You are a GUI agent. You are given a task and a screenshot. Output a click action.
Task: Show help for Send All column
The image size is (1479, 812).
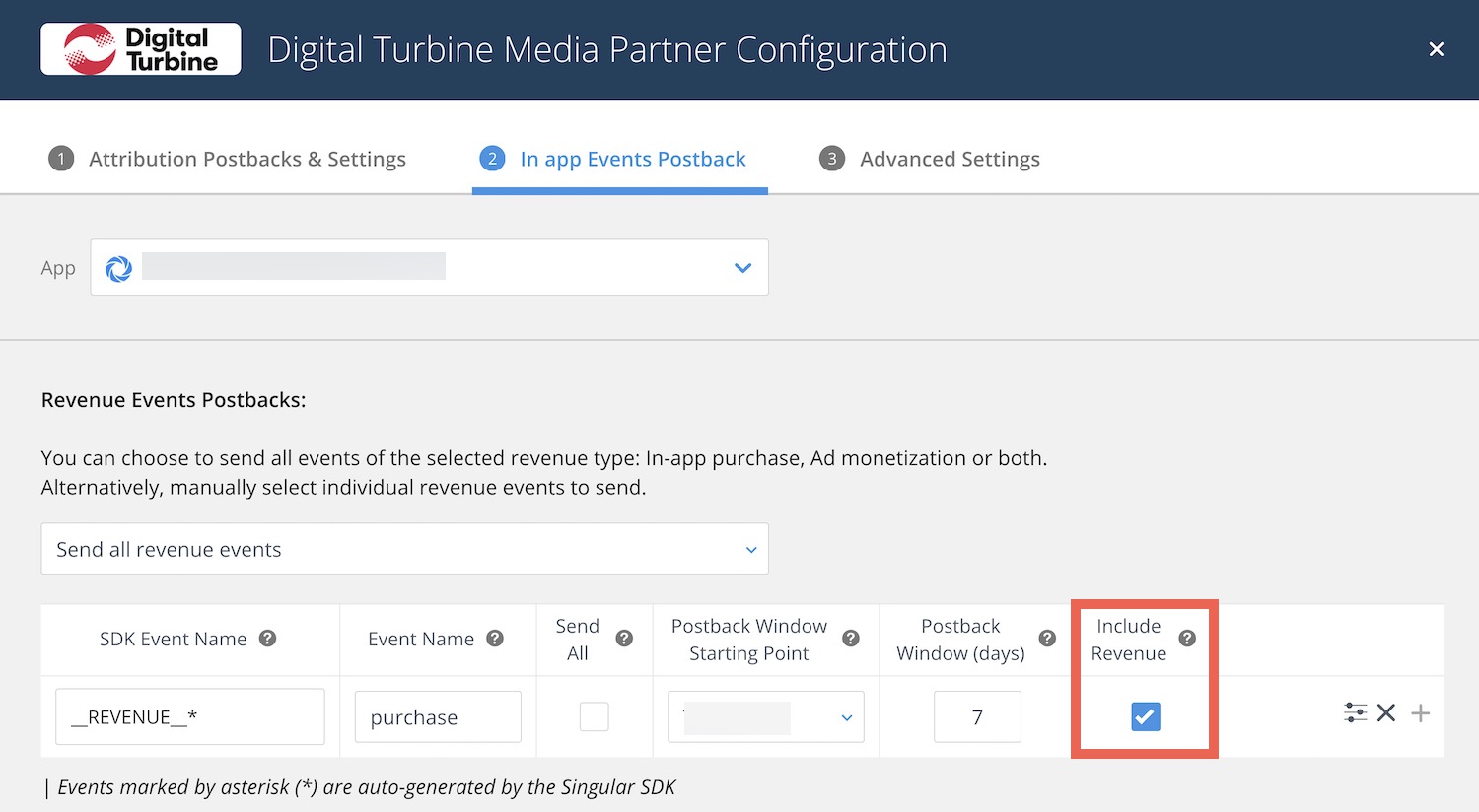point(624,639)
